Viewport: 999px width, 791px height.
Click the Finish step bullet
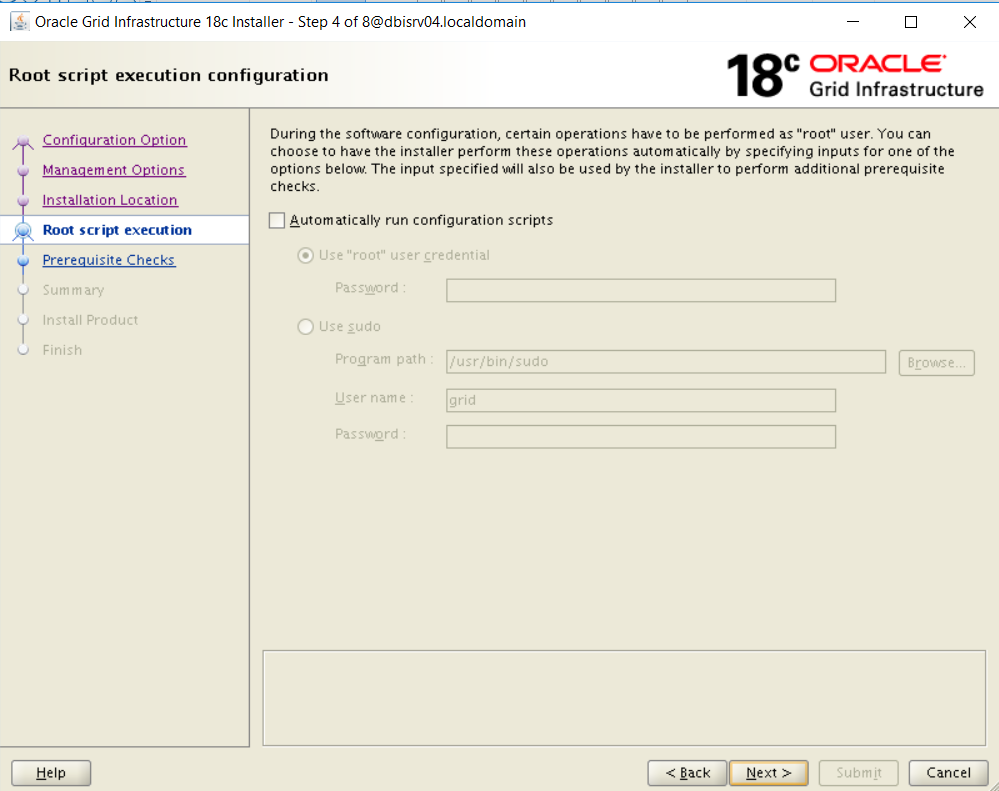(24, 350)
